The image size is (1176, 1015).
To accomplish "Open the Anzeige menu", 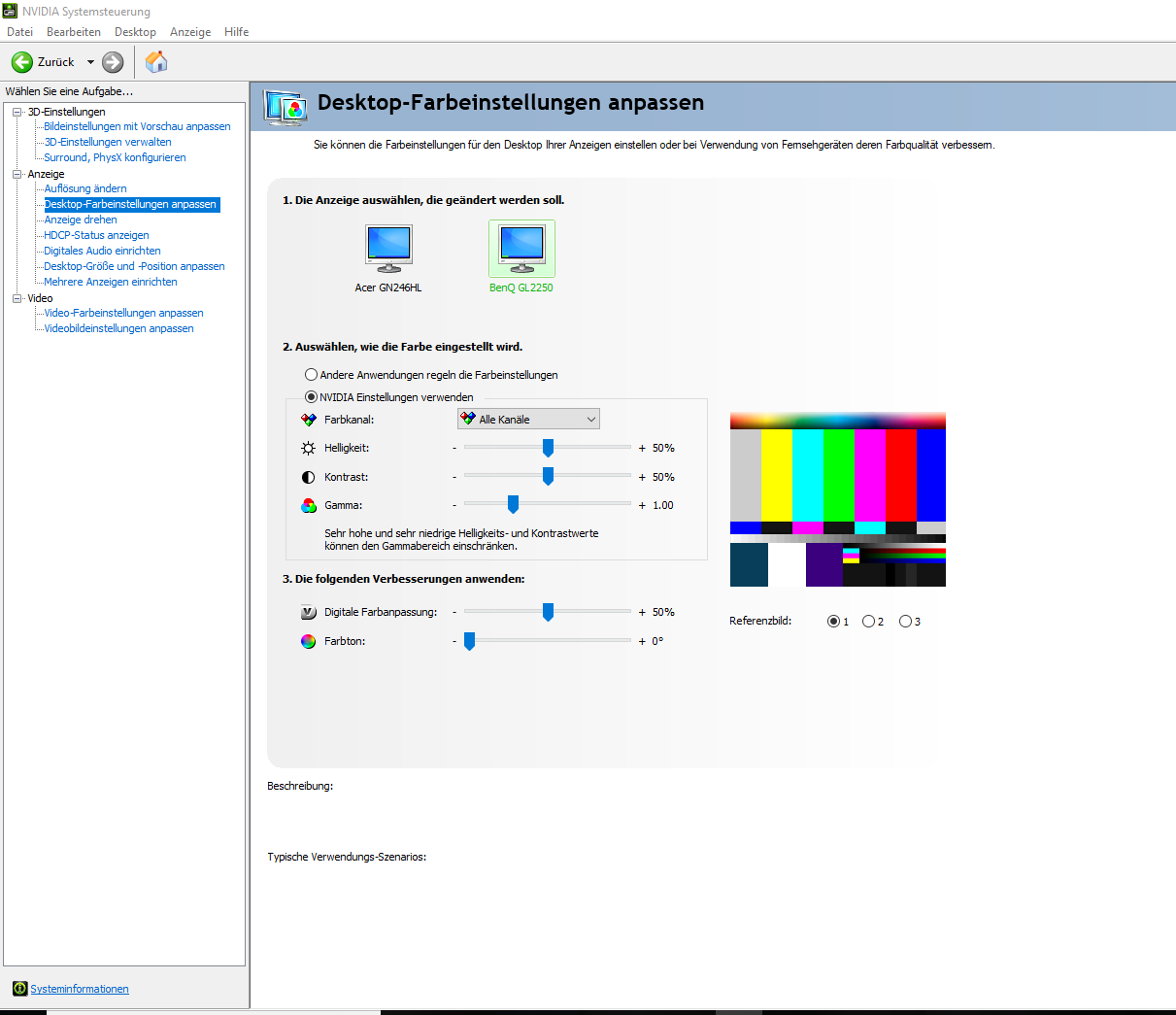I will click(x=190, y=32).
